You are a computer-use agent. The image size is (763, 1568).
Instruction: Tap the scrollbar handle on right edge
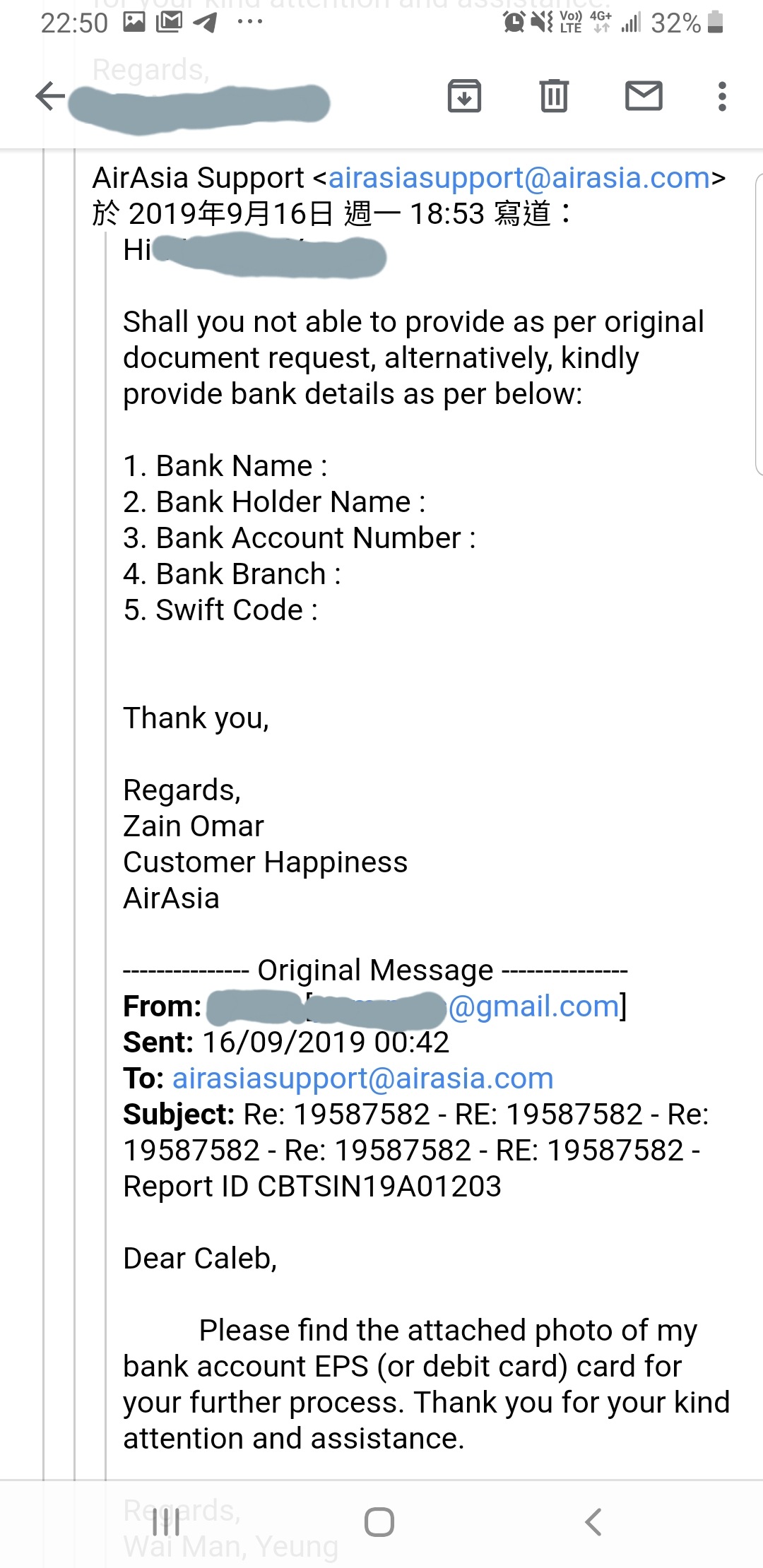[x=759, y=325]
